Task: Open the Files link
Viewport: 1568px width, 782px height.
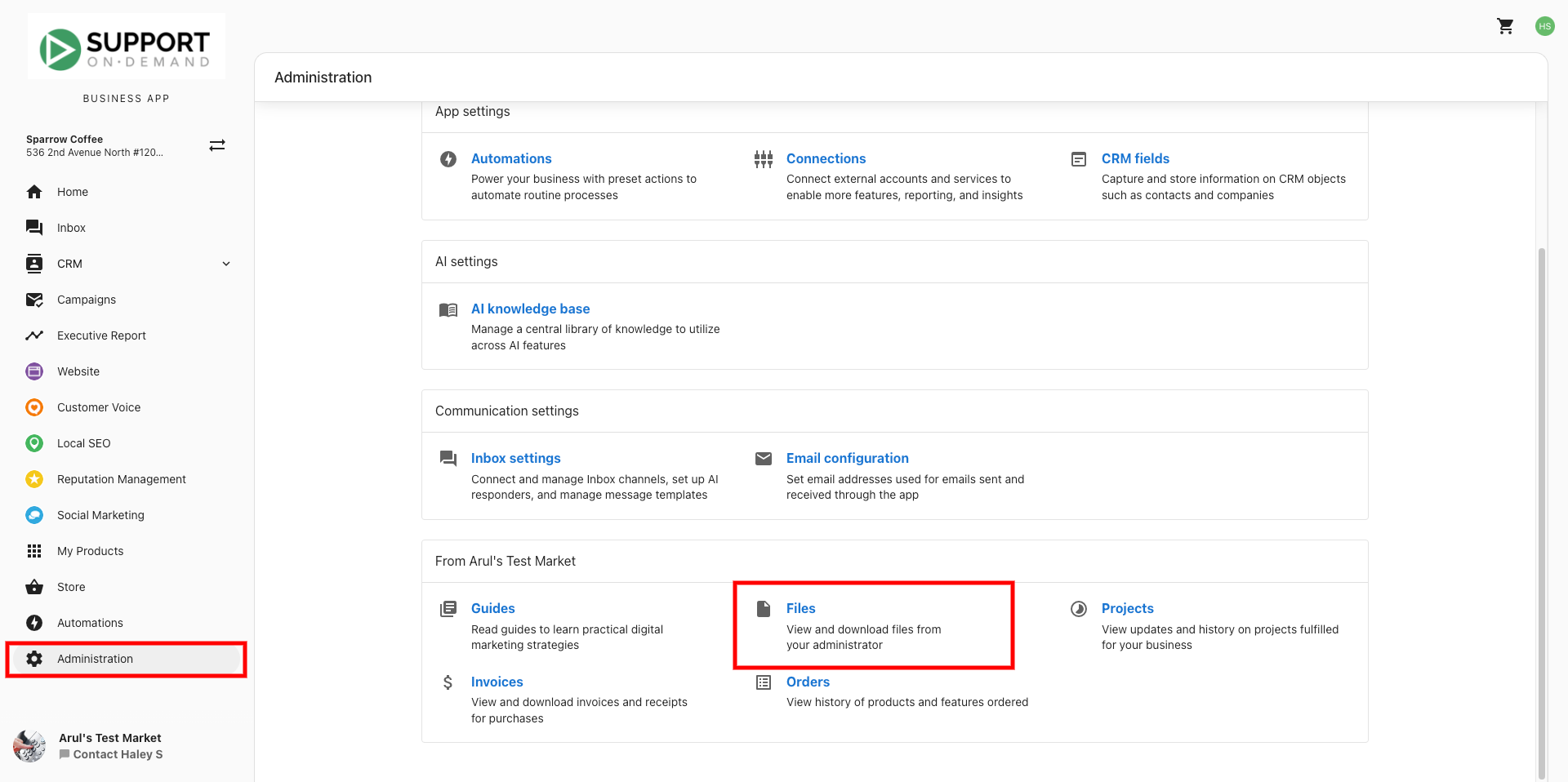Action: (x=800, y=608)
